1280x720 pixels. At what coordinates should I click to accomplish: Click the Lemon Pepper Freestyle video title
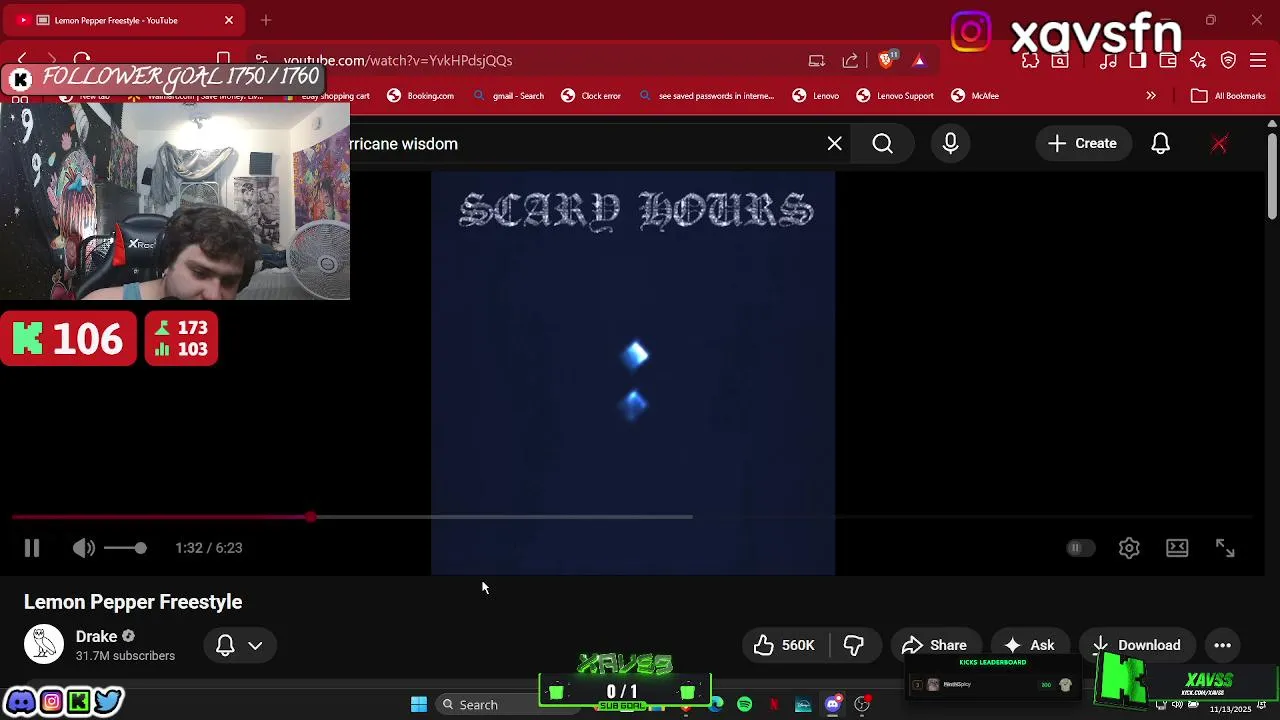click(x=133, y=602)
